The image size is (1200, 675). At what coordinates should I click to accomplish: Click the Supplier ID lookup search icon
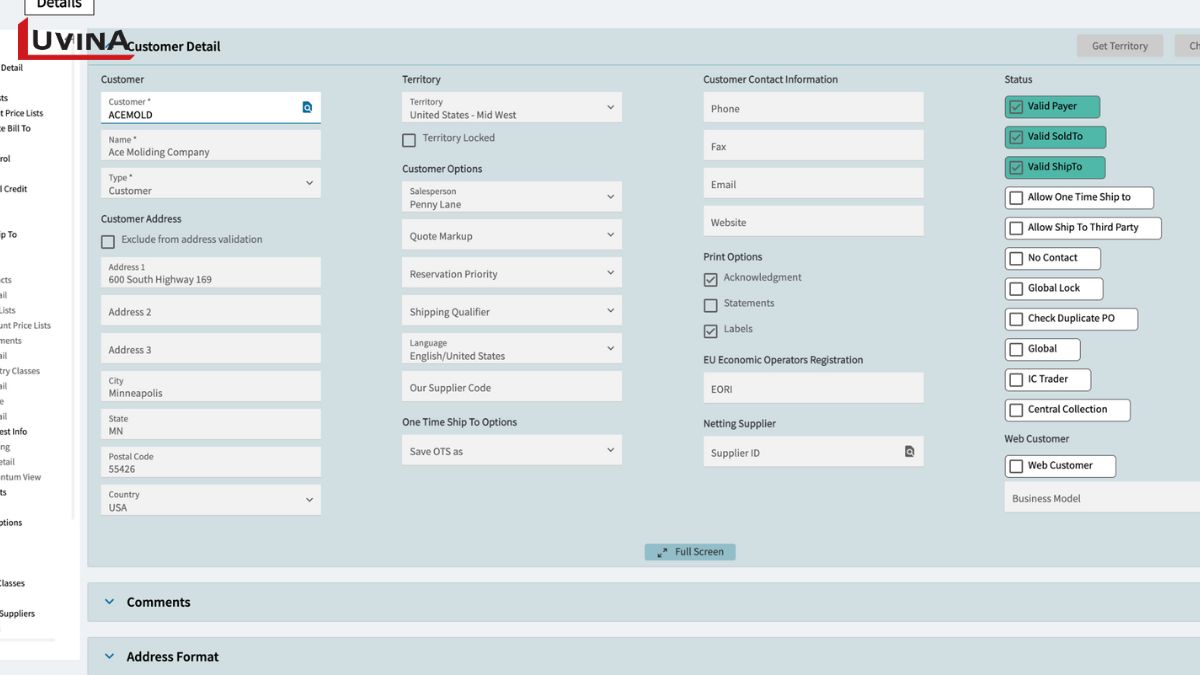point(909,452)
